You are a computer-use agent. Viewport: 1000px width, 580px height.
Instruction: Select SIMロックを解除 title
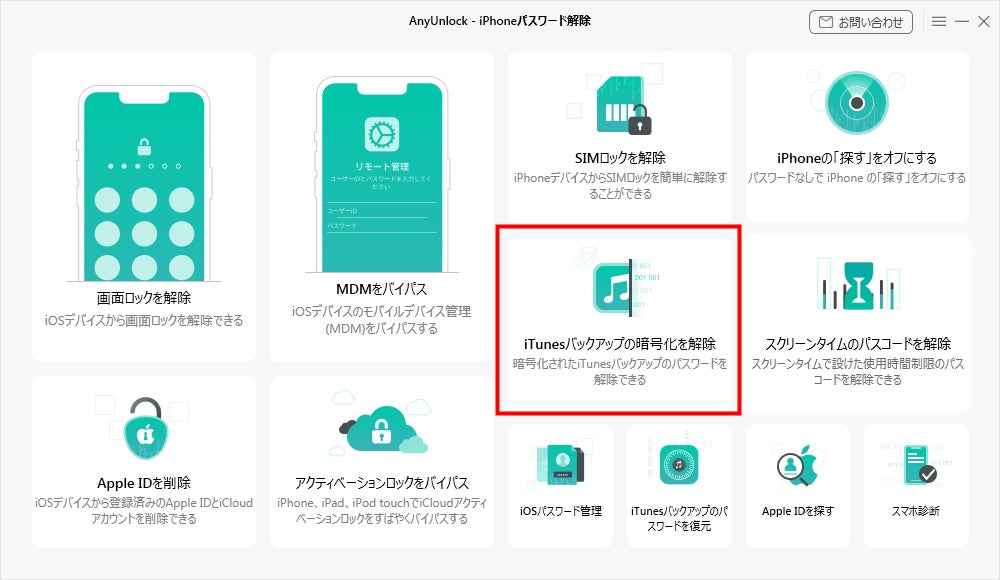[x=620, y=158]
